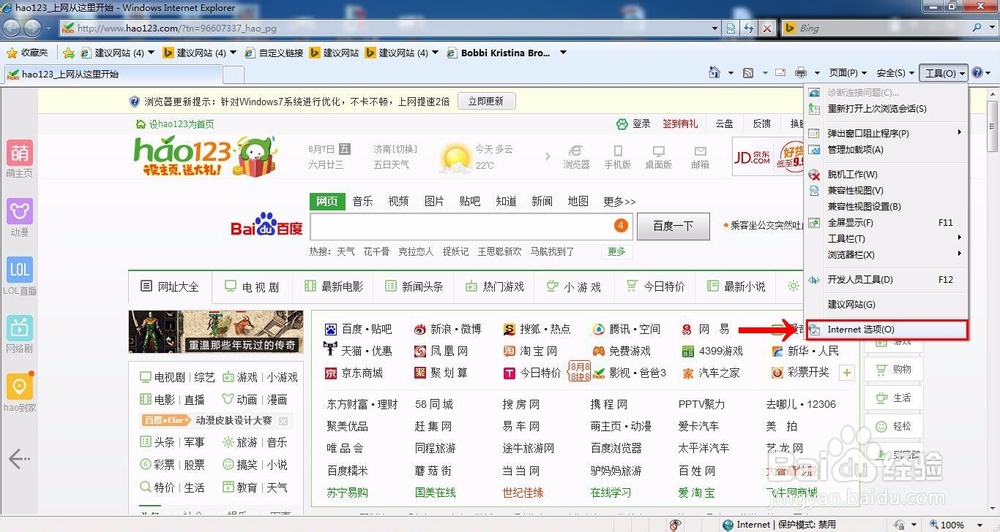The width and height of the screenshot is (1000, 532).
Task: Select 兼容性视图设置(B) menu item
Action: [886, 206]
